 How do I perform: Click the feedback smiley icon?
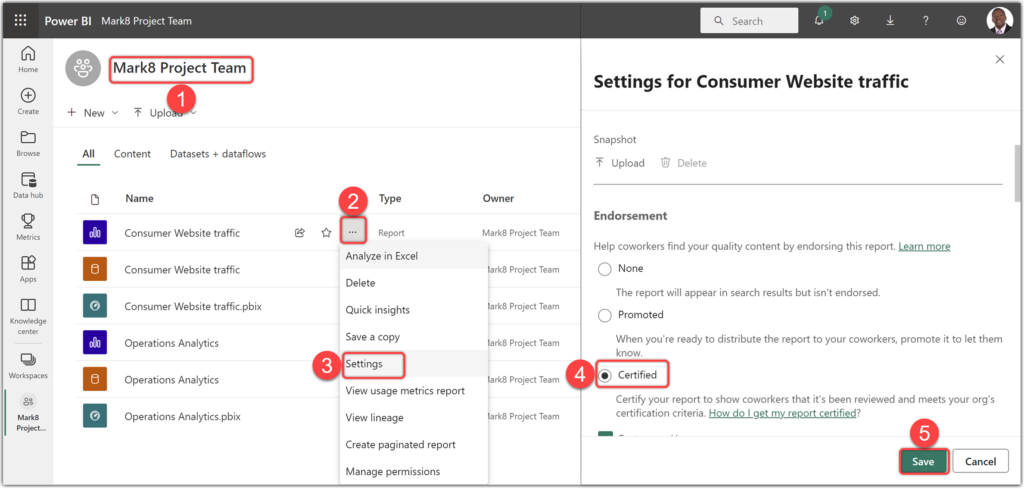click(x=961, y=20)
